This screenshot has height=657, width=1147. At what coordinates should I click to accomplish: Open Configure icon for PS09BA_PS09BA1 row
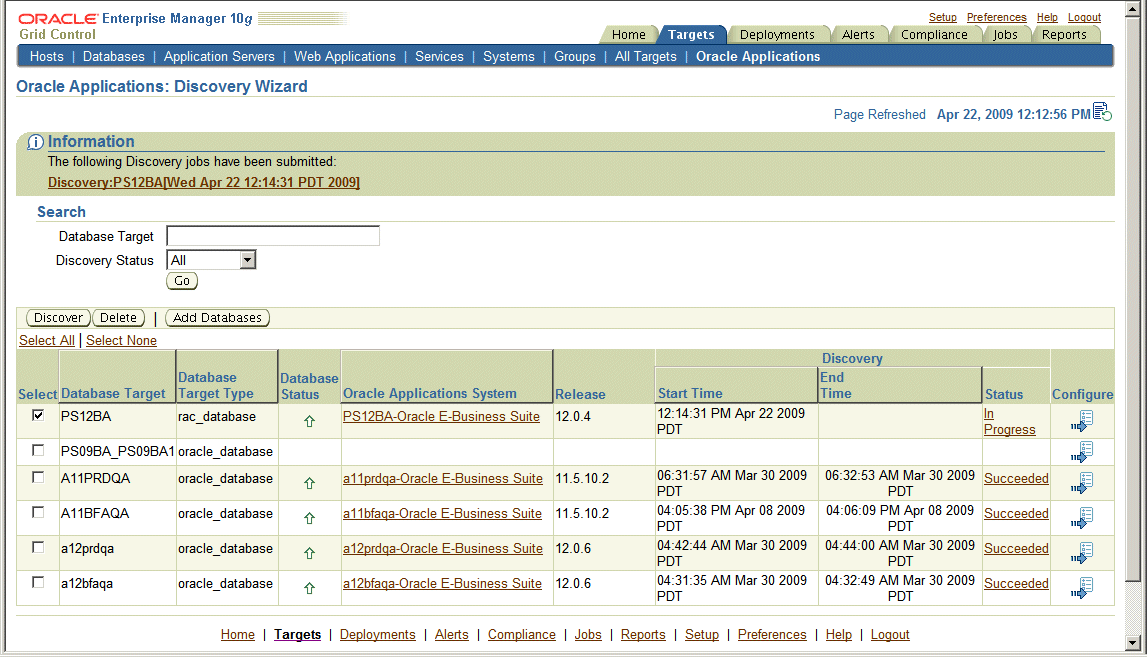[x=1082, y=452]
